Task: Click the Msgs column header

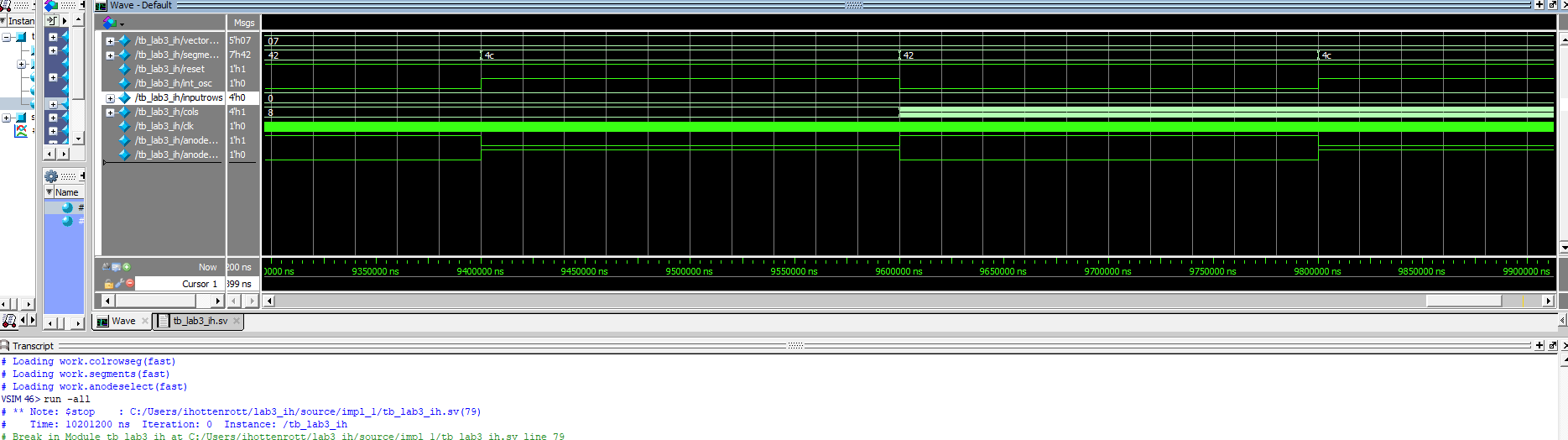Action: [243, 23]
